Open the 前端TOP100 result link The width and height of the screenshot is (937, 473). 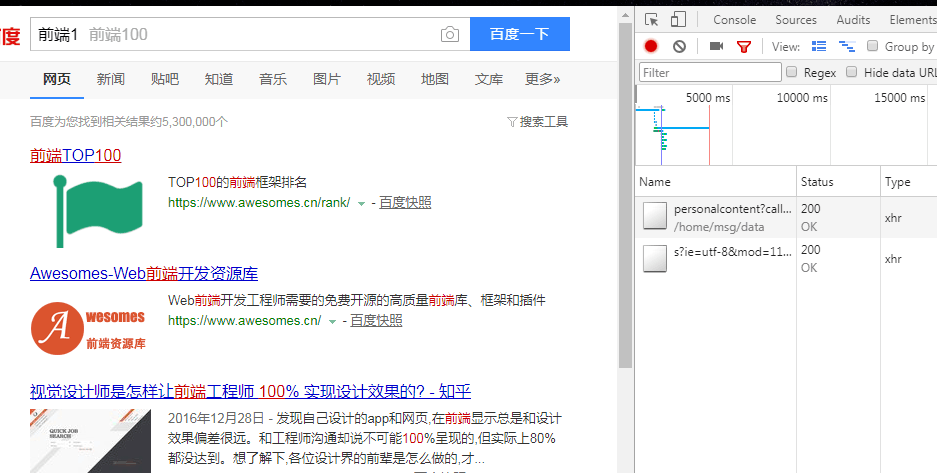(75, 155)
